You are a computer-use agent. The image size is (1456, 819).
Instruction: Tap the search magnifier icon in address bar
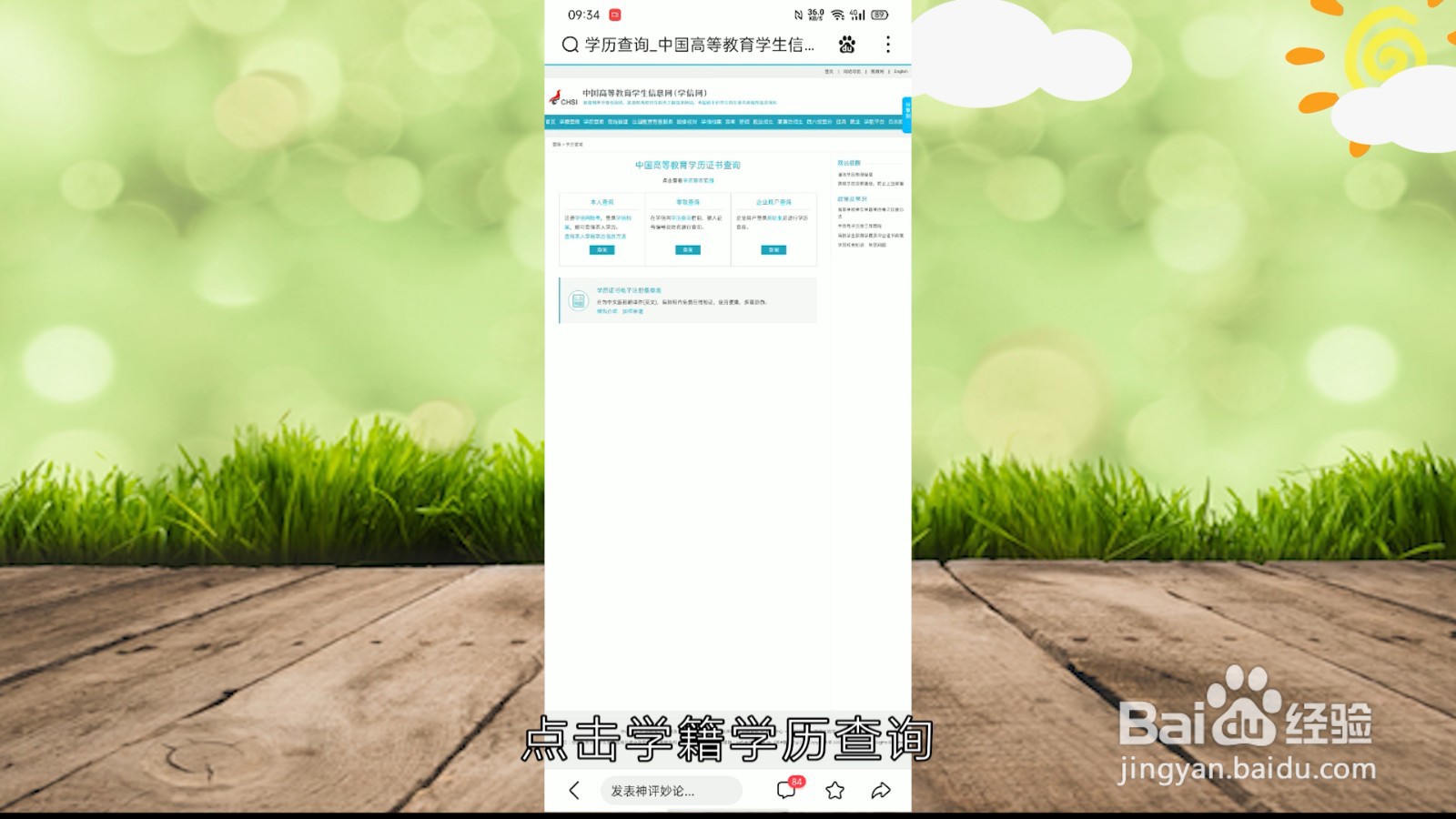pyautogui.click(x=570, y=45)
